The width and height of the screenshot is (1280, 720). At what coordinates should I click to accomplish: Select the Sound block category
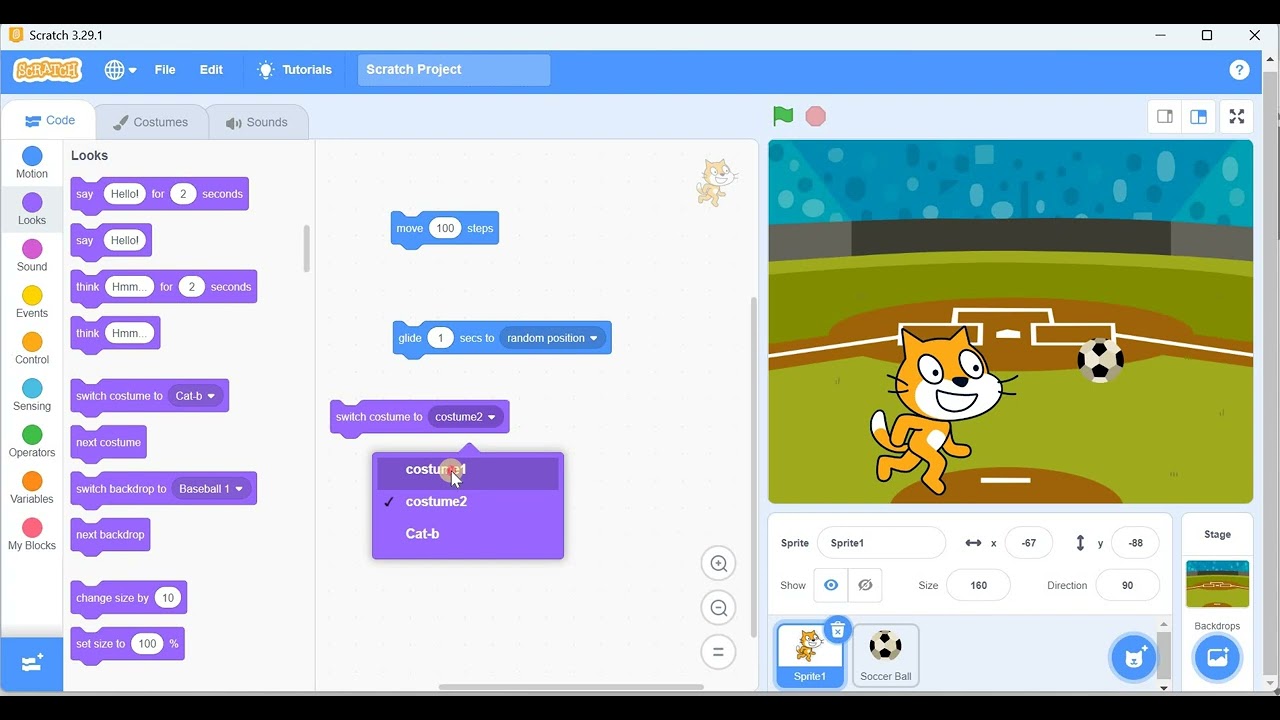click(x=32, y=256)
